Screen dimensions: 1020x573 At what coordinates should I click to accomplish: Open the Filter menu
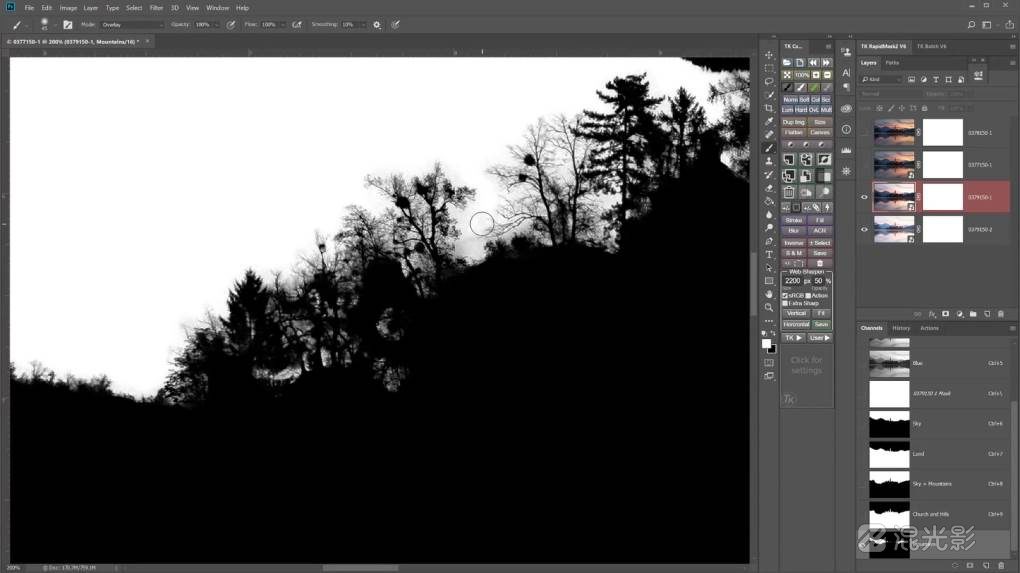(156, 8)
